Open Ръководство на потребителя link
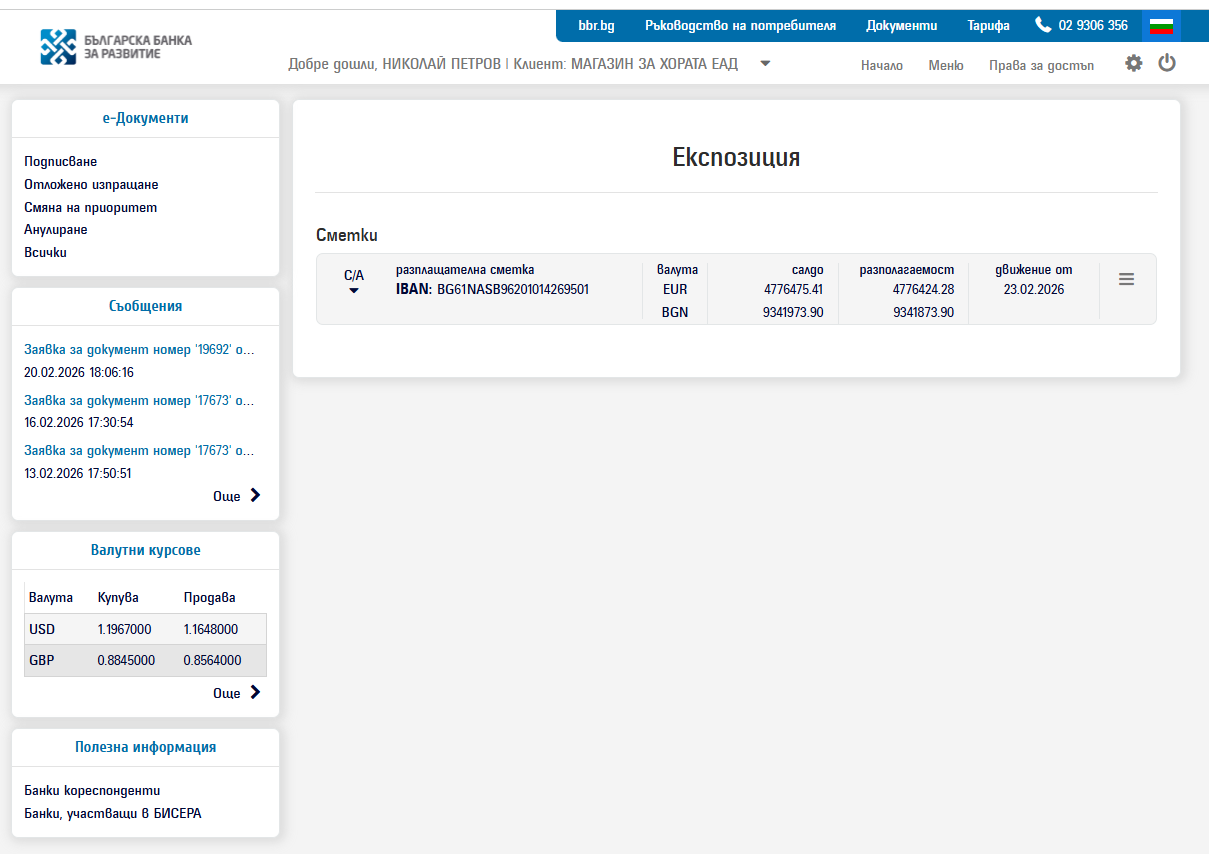This screenshot has width=1209, height=854. pyautogui.click(x=740, y=25)
